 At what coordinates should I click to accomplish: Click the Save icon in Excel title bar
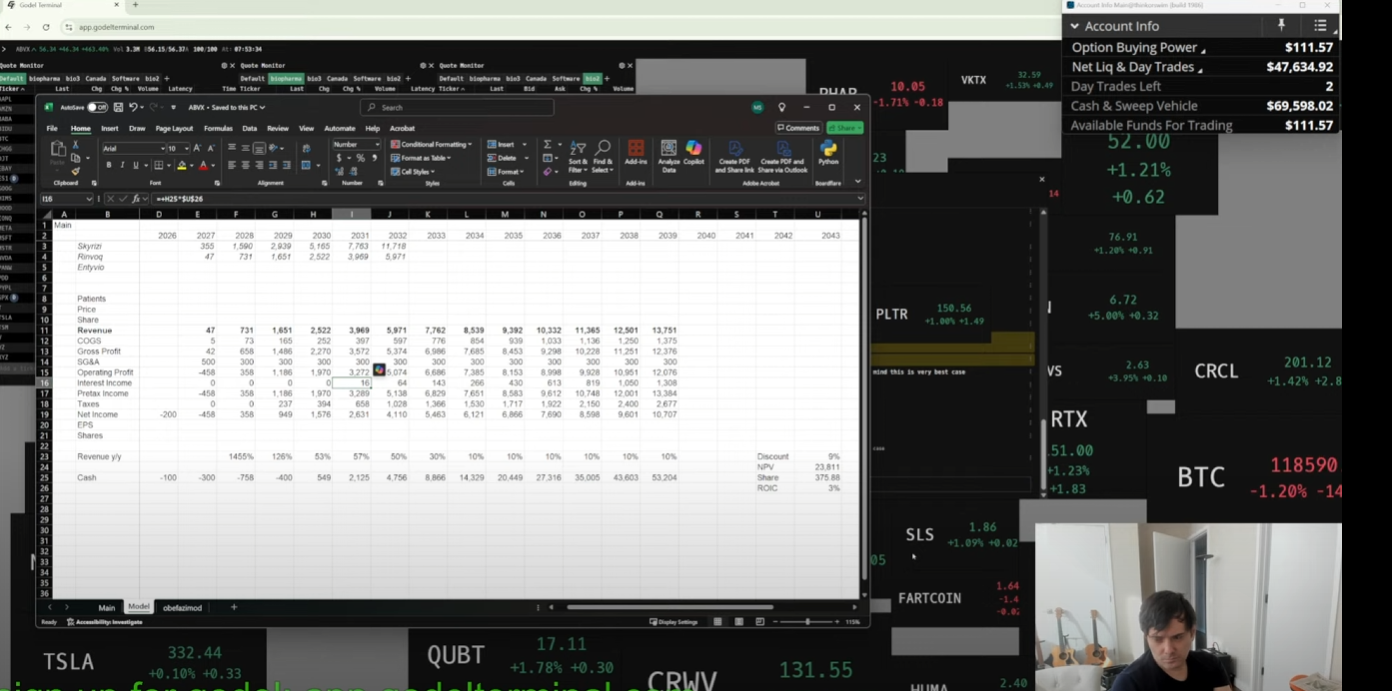(x=118, y=107)
